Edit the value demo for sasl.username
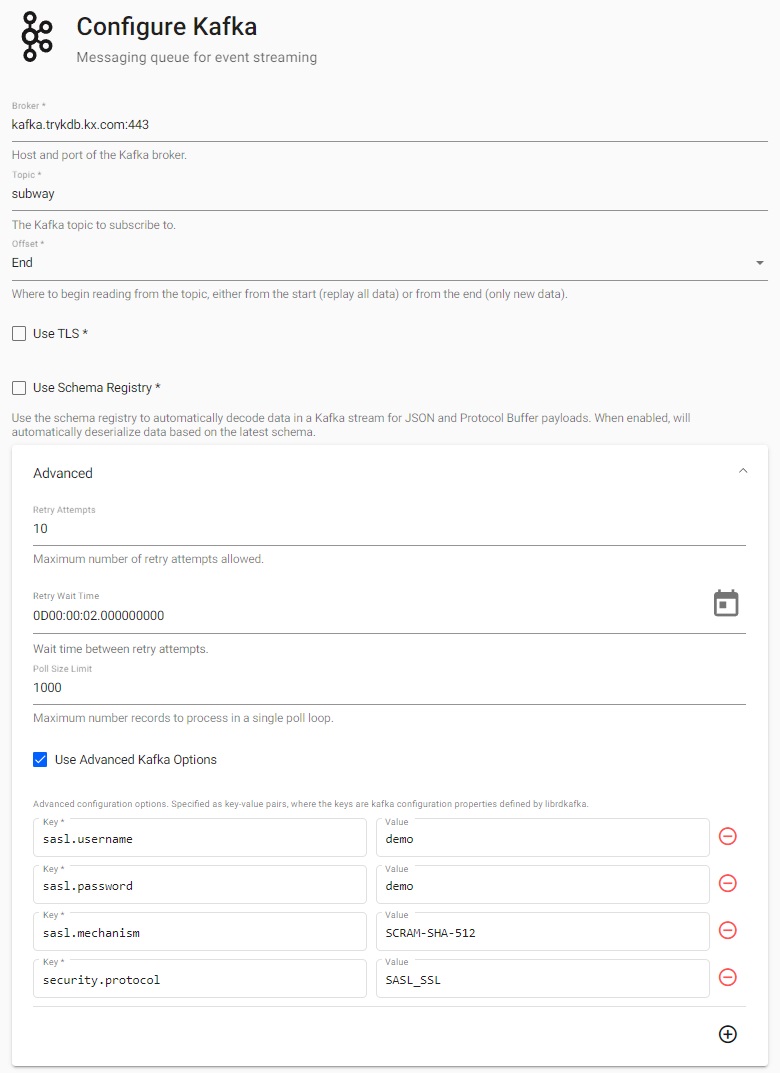Screen dimensions: 780x1073 coord(543,838)
